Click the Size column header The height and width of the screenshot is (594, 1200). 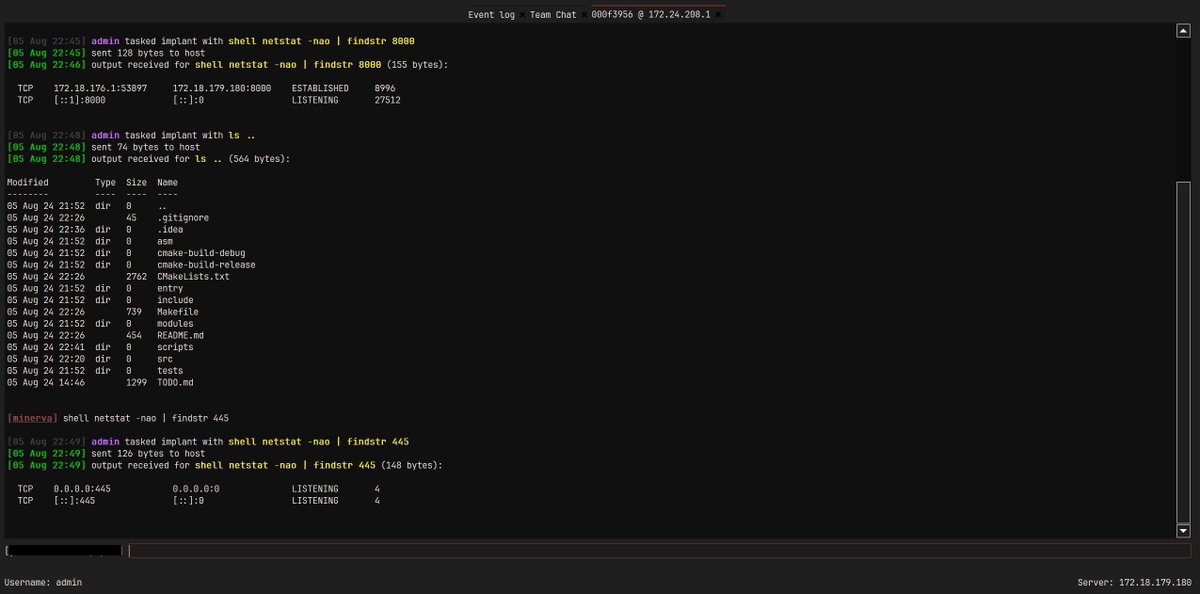137,182
